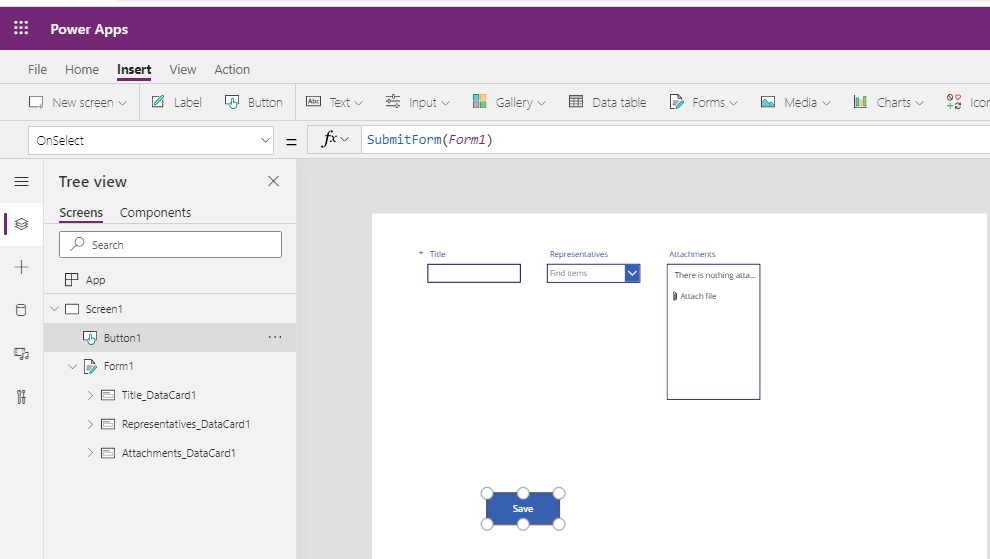Image resolution: width=990 pixels, height=559 pixels.
Task: Close the Tree view panel
Action: click(273, 181)
